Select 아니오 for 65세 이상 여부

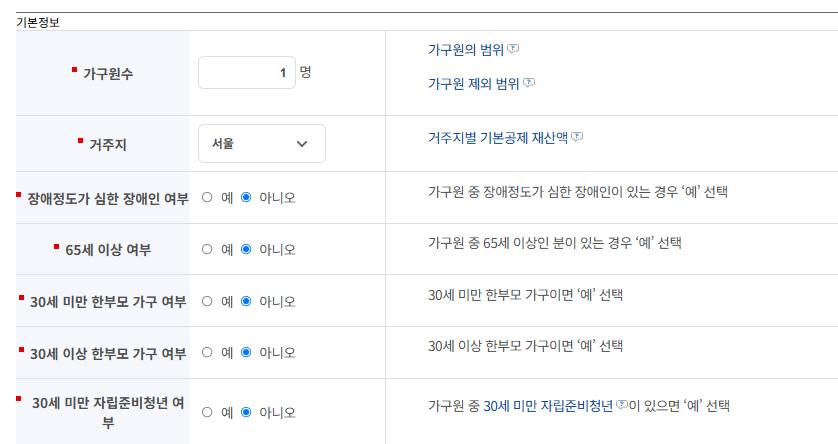pyautogui.click(x=246, y=249)
